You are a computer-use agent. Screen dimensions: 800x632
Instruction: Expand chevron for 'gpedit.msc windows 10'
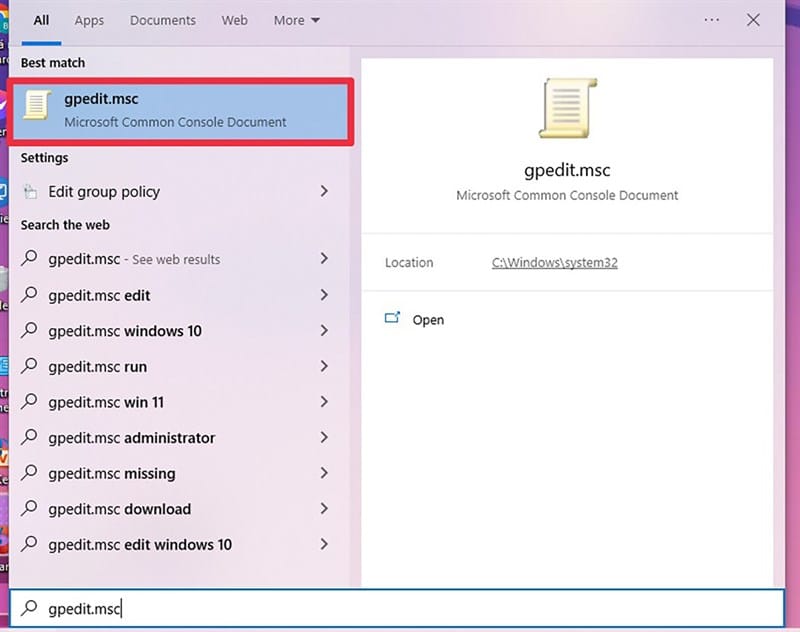pyautogui.click(x=324, y=330)
